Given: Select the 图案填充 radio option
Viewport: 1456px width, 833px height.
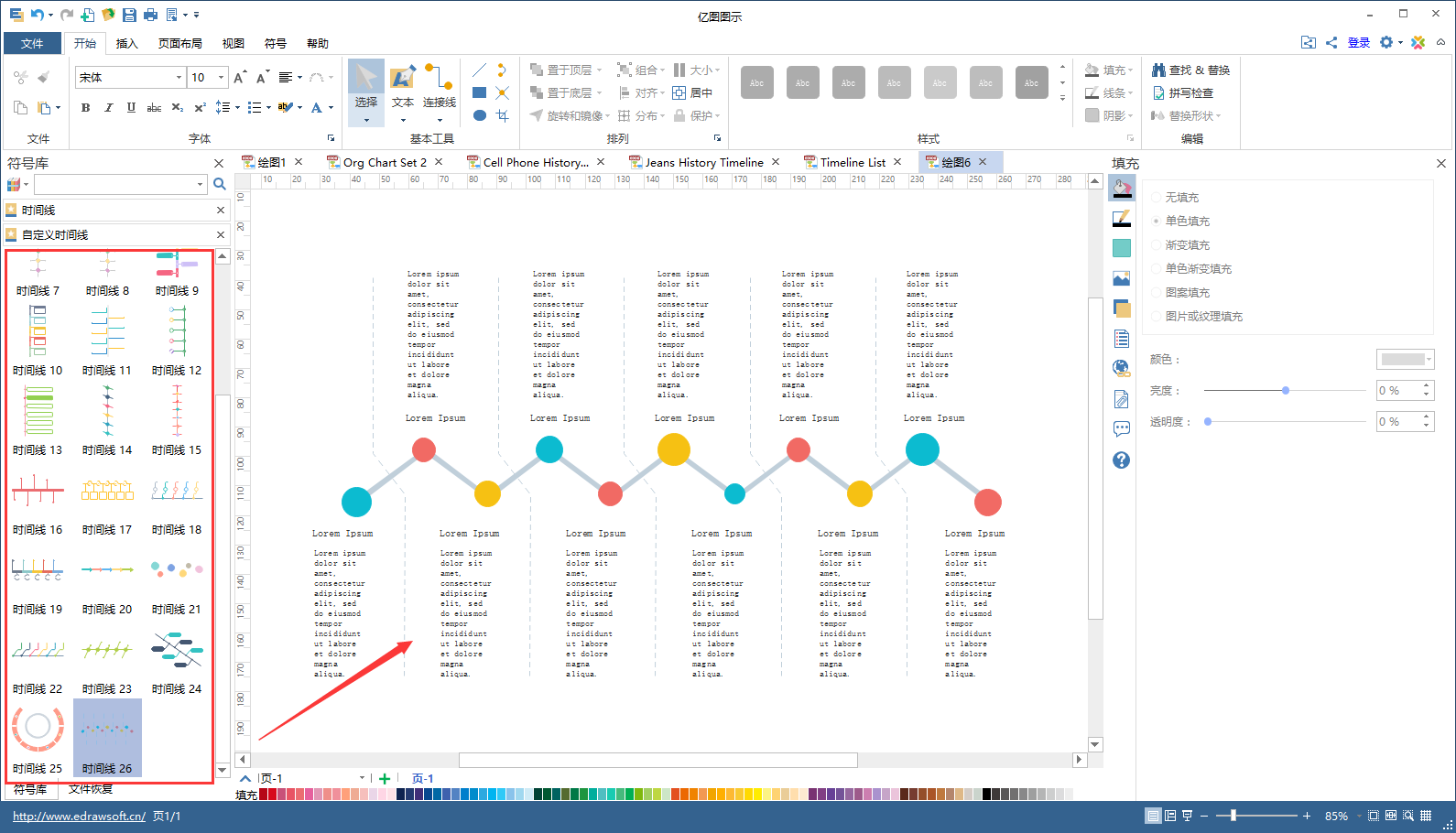Looking at the screenshot, I should [x=1157, y=293].
